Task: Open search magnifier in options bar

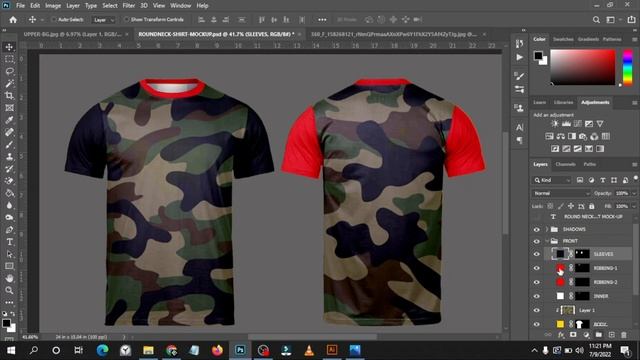Action: click(596, 20)
